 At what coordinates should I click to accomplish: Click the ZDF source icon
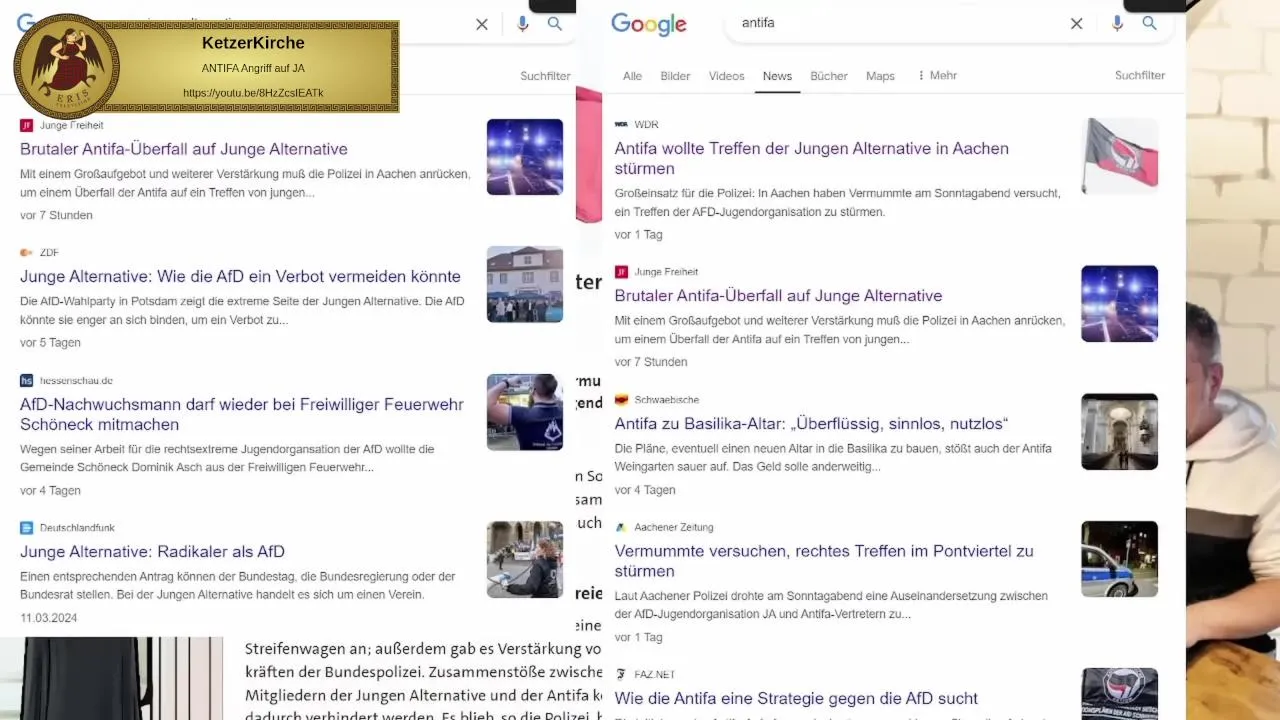point(27,253)
